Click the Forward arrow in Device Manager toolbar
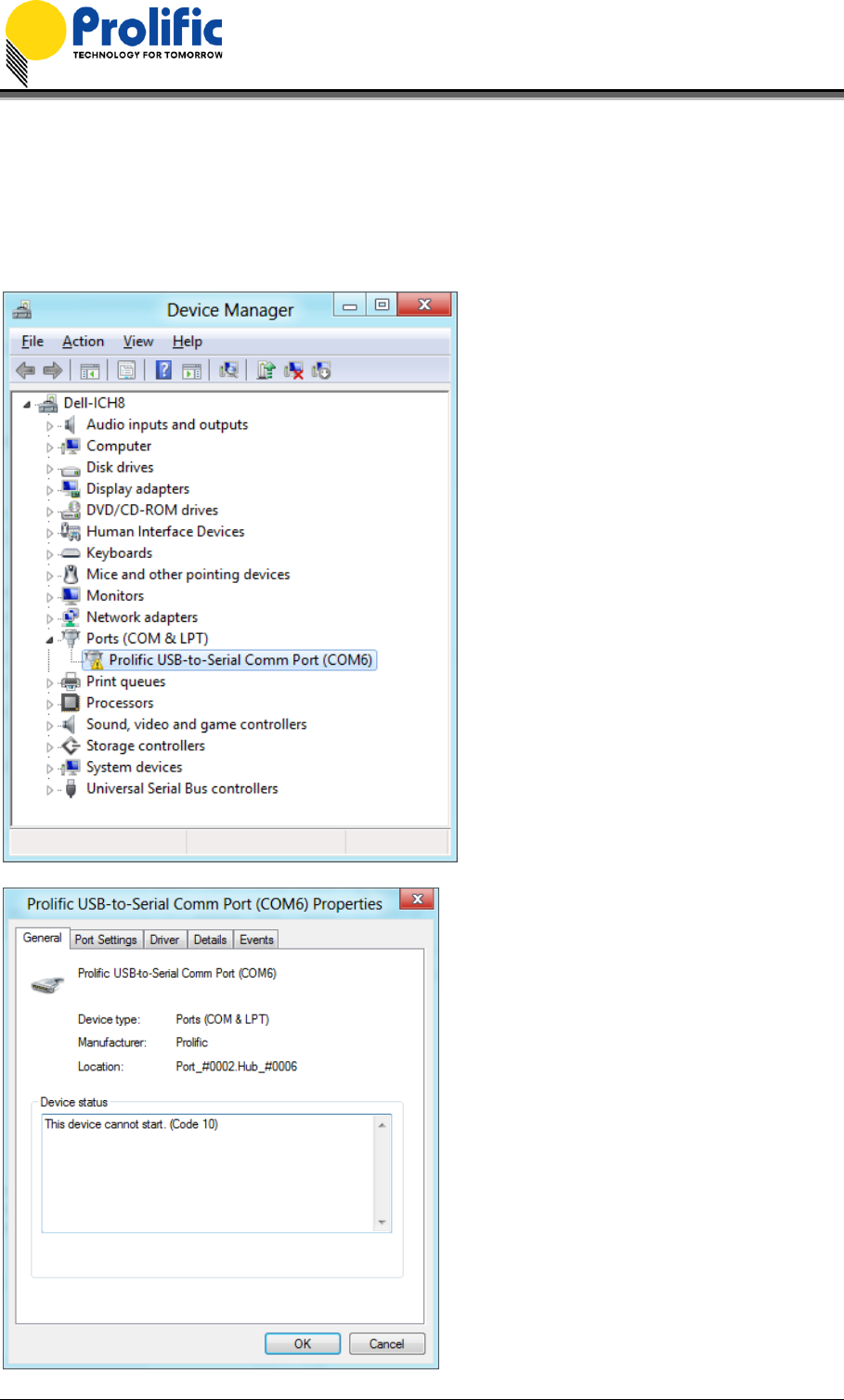Image resolution: width=844 pixels, height=1400 pixels. [53, 370]
